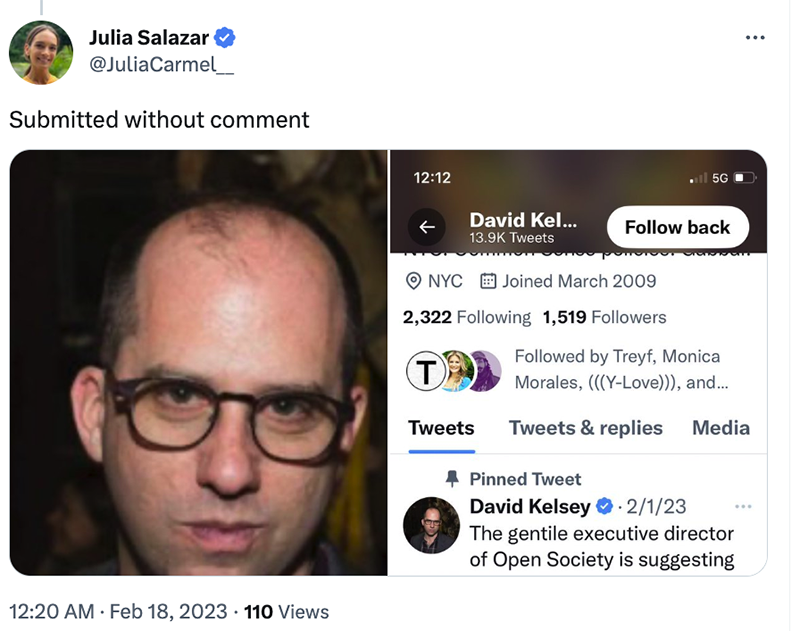Click David Kelsey's avatar in pinned tweet
Viewport: 800px width, 631px height.
click(431, 524)
